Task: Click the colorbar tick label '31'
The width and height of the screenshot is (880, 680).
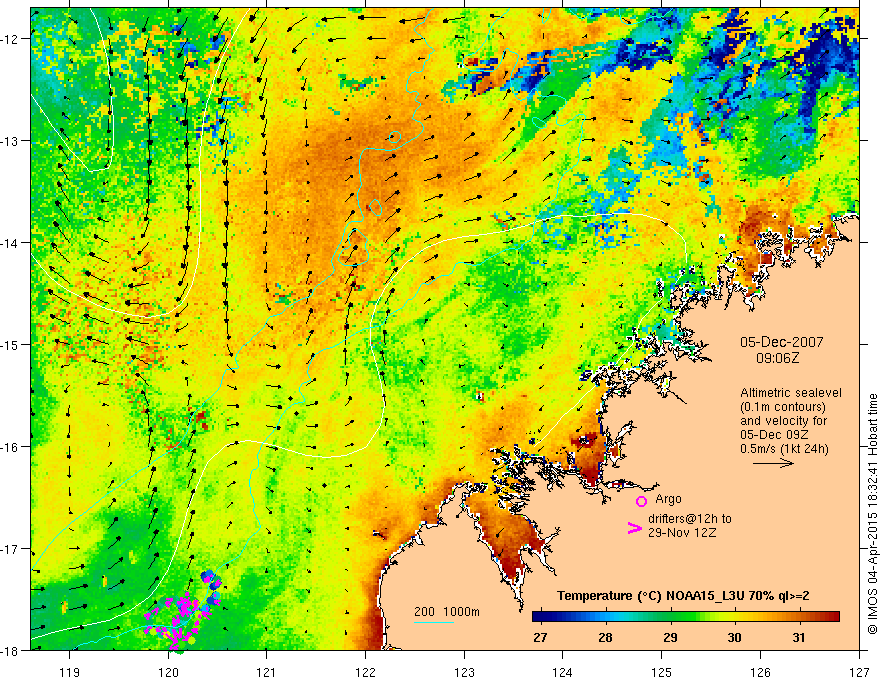Action: point(799,638)
